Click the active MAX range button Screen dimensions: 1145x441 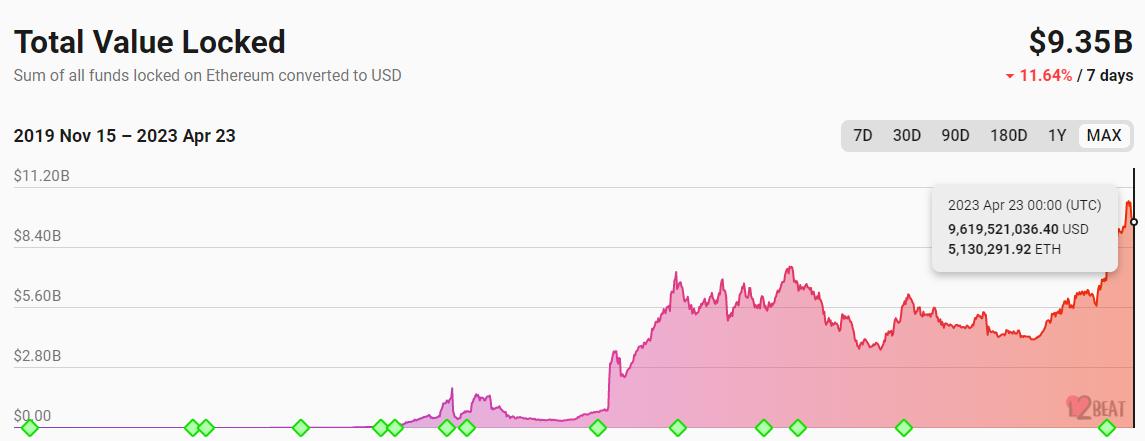point(1104,136)
